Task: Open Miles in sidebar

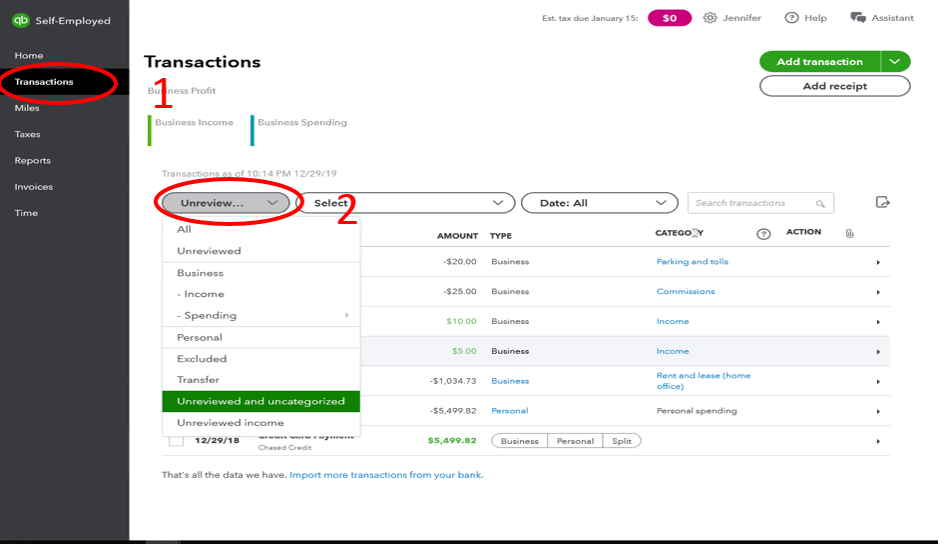Action: click(27, 108)
